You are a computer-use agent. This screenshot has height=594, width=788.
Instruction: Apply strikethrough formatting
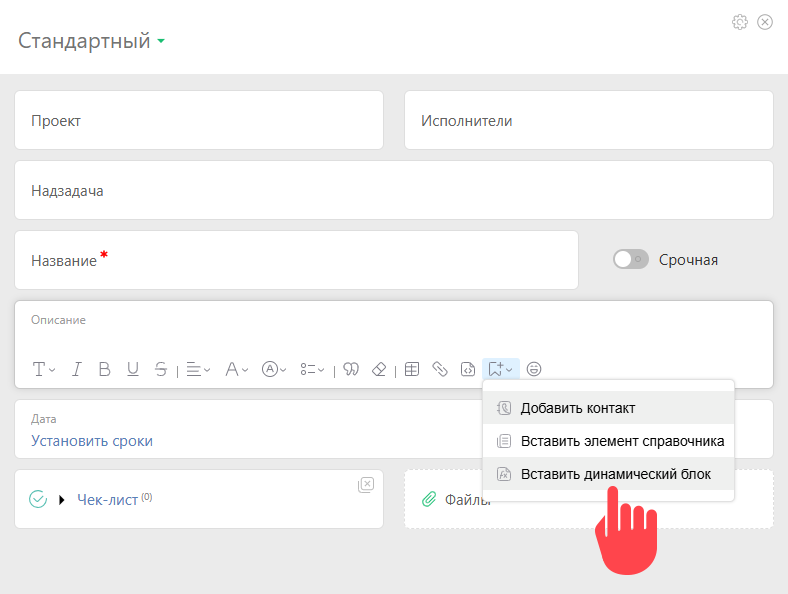pyautogui.click(x=161, y=369)
